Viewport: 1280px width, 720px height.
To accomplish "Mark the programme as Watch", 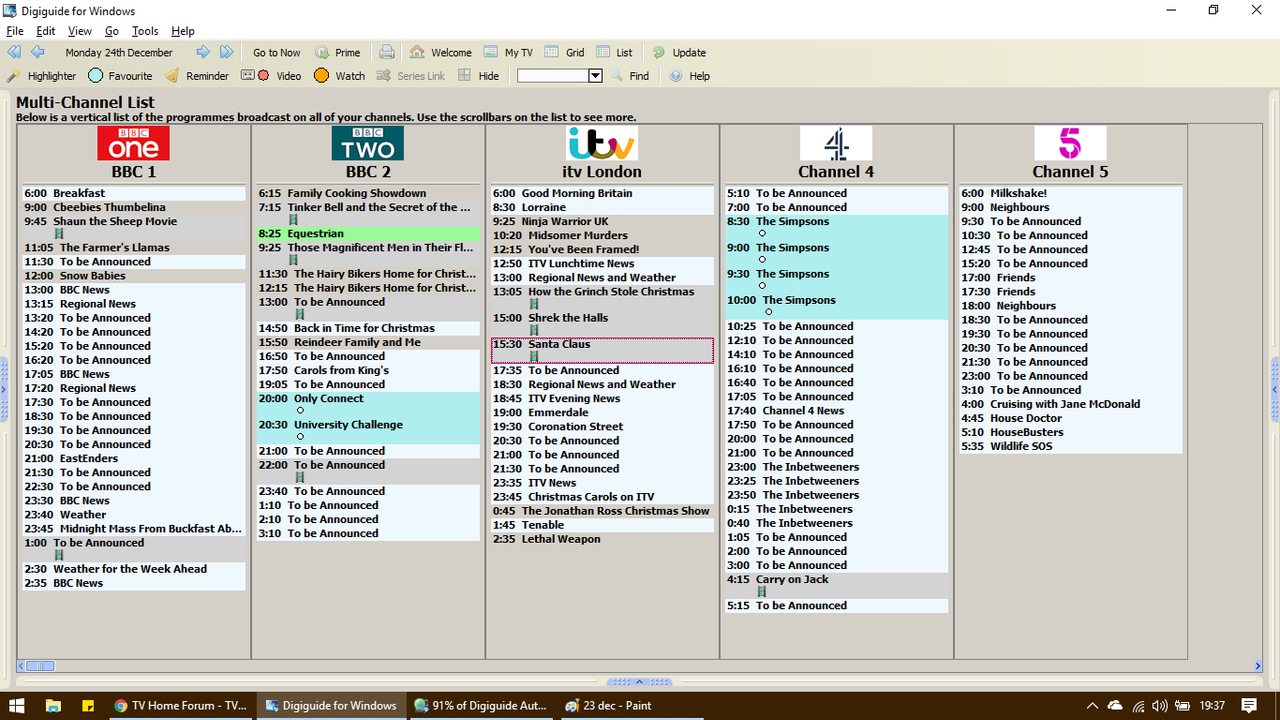I will point(339,76).
